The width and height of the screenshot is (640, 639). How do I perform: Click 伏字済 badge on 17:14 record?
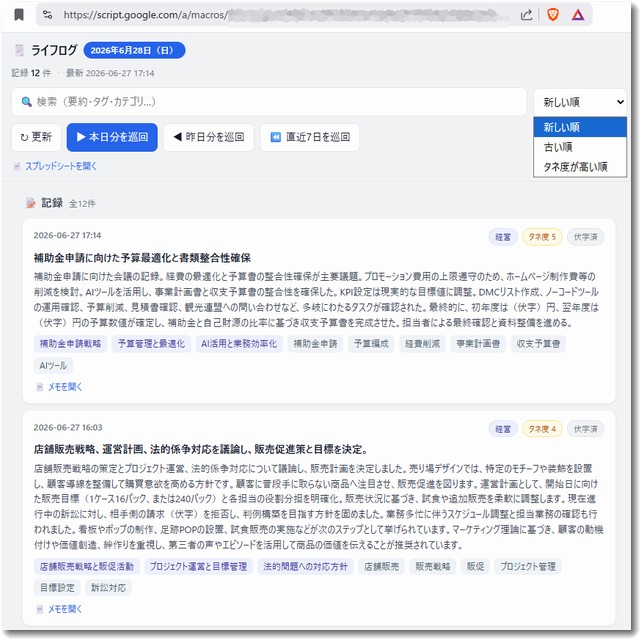pyautogui.click(x=585, y=237)
